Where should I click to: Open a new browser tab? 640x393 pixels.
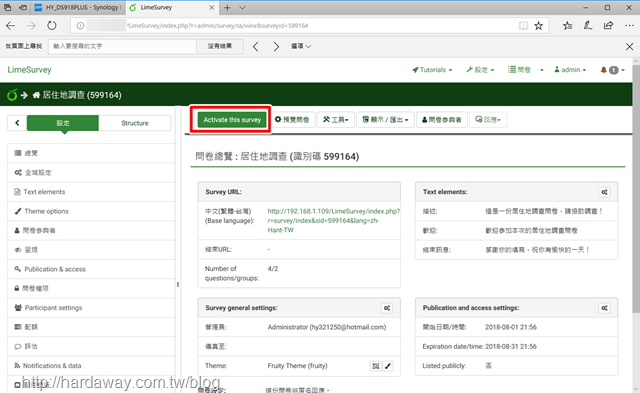point(227,7)
